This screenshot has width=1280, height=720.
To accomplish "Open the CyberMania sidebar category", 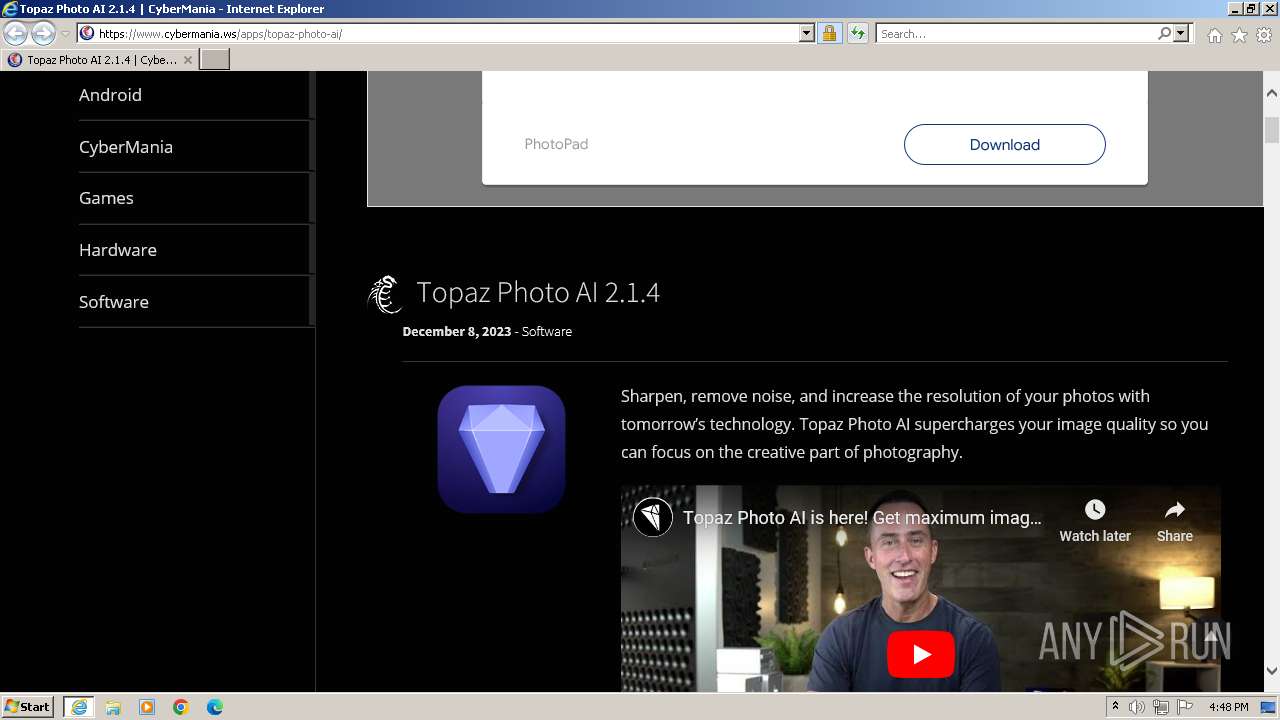I will click(126, 147).
